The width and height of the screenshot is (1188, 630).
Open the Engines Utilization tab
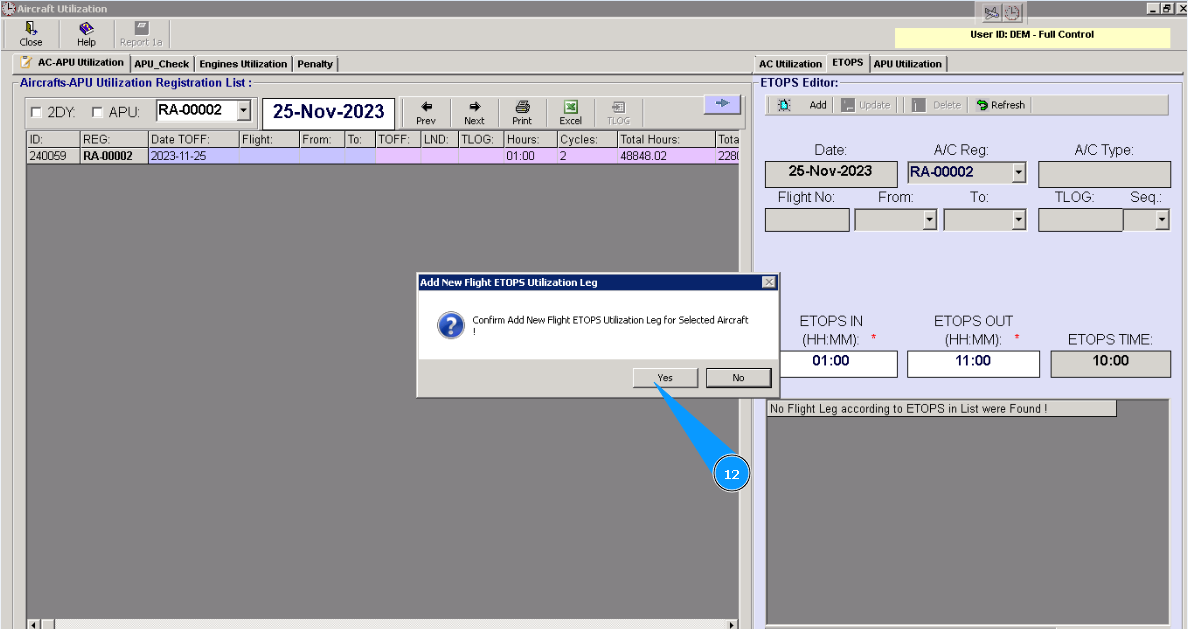pos(243,64)
